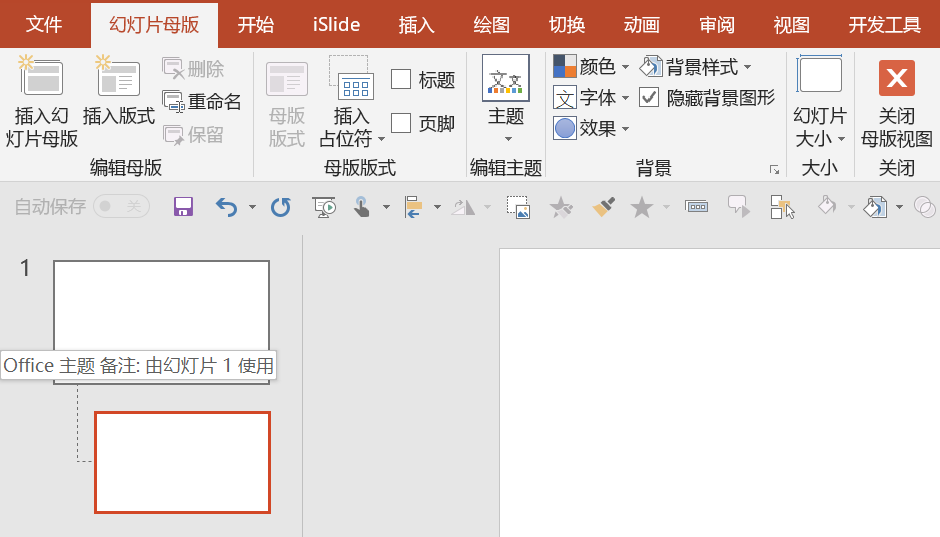Toggle the Title (标题) checkbox
The height and width of the screenshot is (537, 940).
[x=400, y=79]
